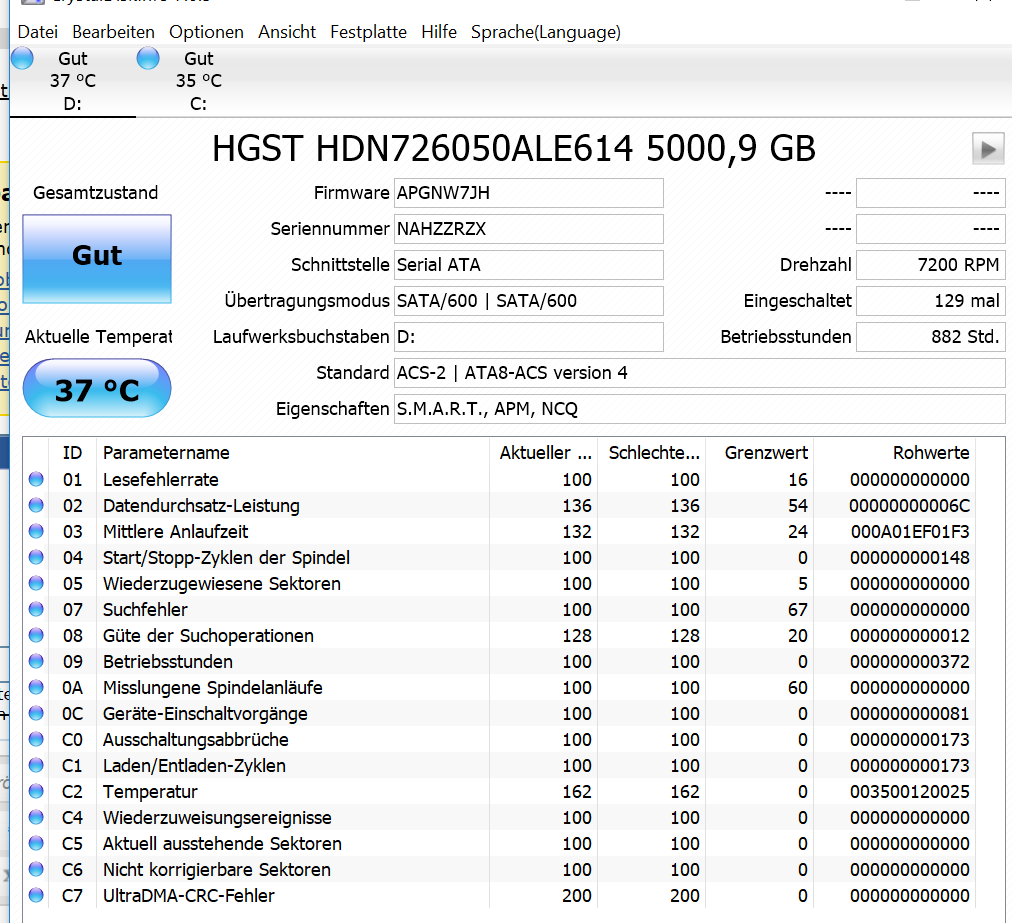Click status icon of Start/Stopp-Zyklen row

pos(36,558)
